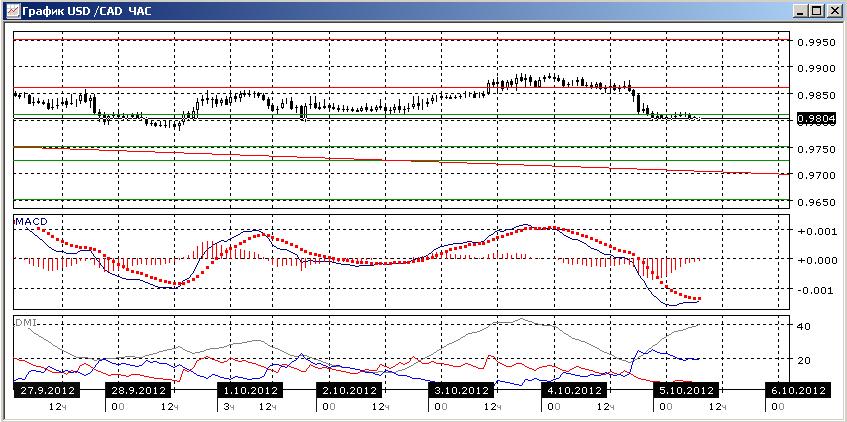Click the 0.9650 price axis label
This screenshot has width=847, height=422.
pos(813,203)
